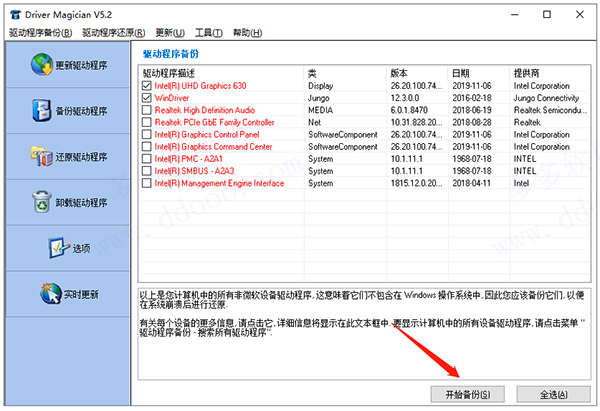Sort by the 版本 column header
This screenshot has height=411, width=600.
tap(417, 73)
